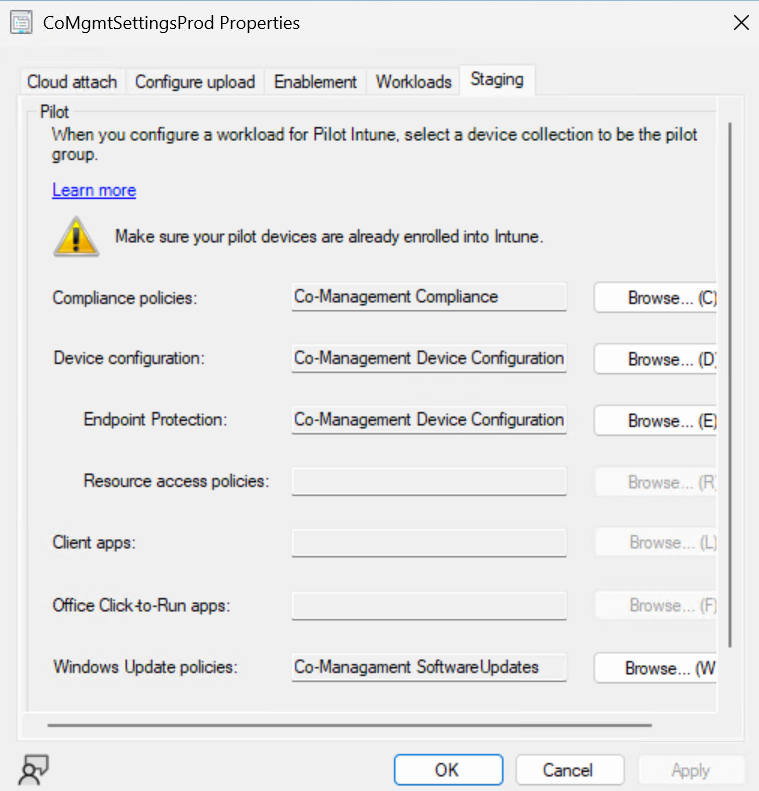Screen dimensions: 759x791
Task: Select the Enablement tab
Action: tap(315, 82)
